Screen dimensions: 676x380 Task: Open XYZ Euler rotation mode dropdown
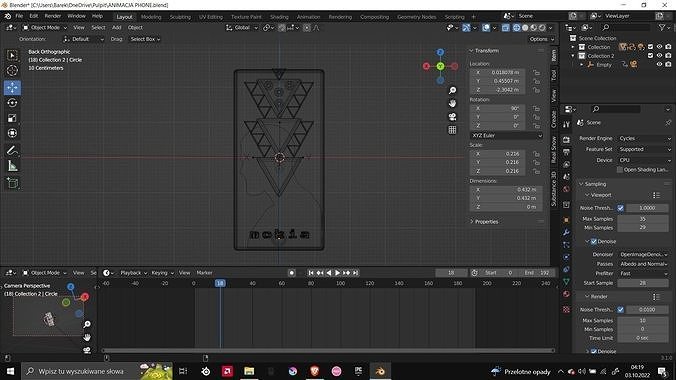506,135
